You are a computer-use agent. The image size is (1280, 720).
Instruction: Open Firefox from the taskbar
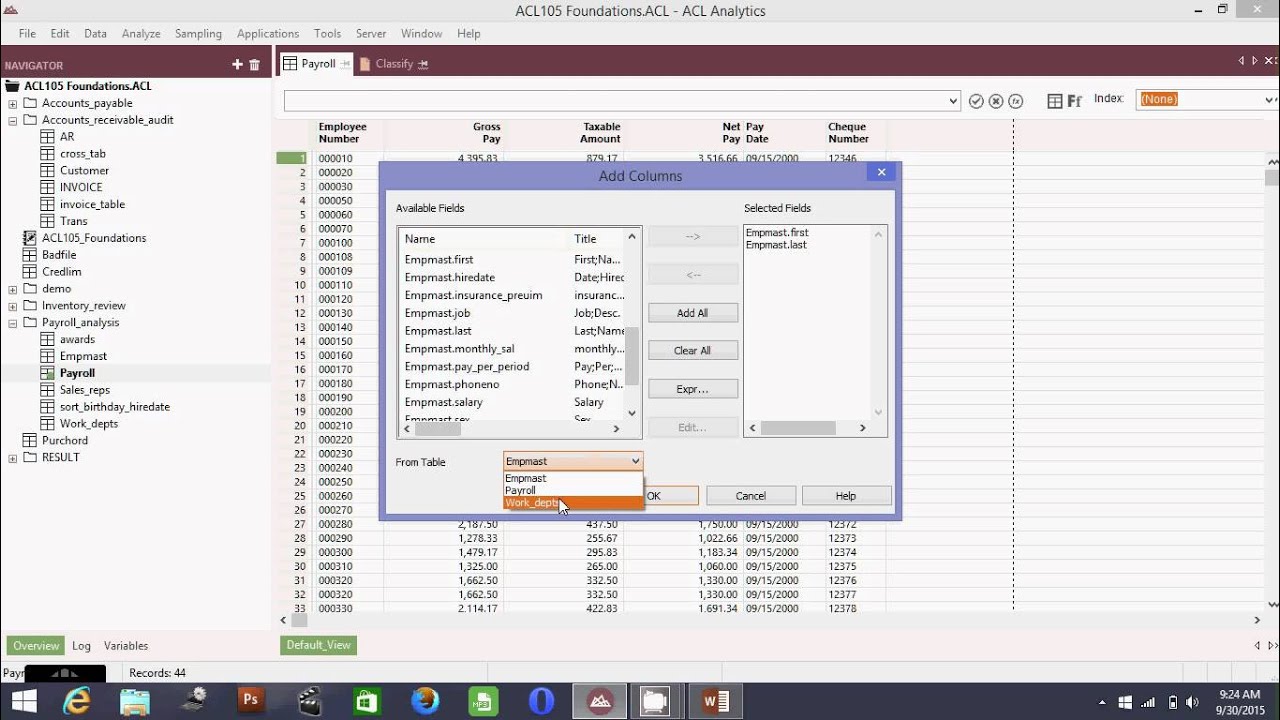pos(425,701)
